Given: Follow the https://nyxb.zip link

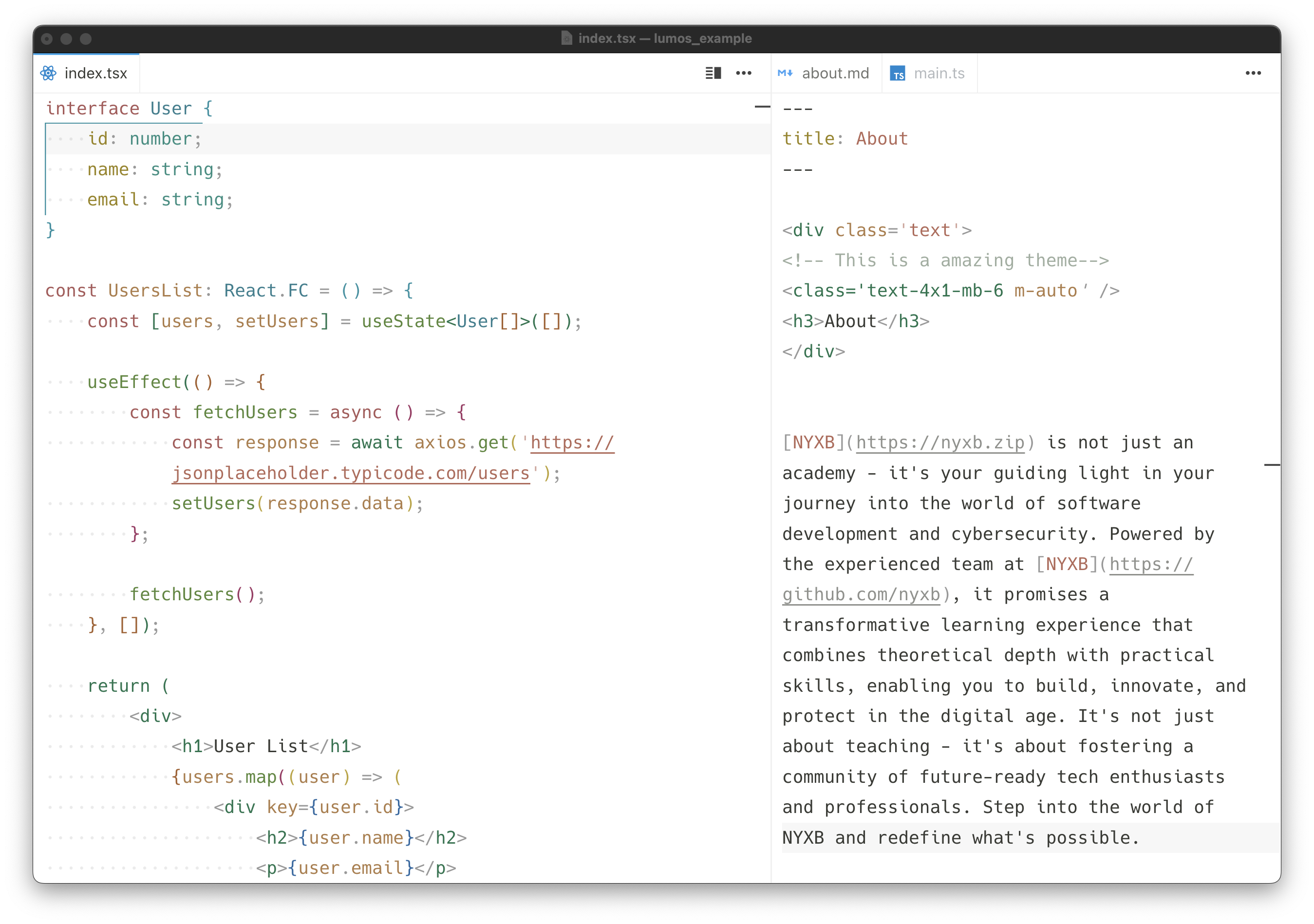Looking at the screenshot, I should (939, 443).
